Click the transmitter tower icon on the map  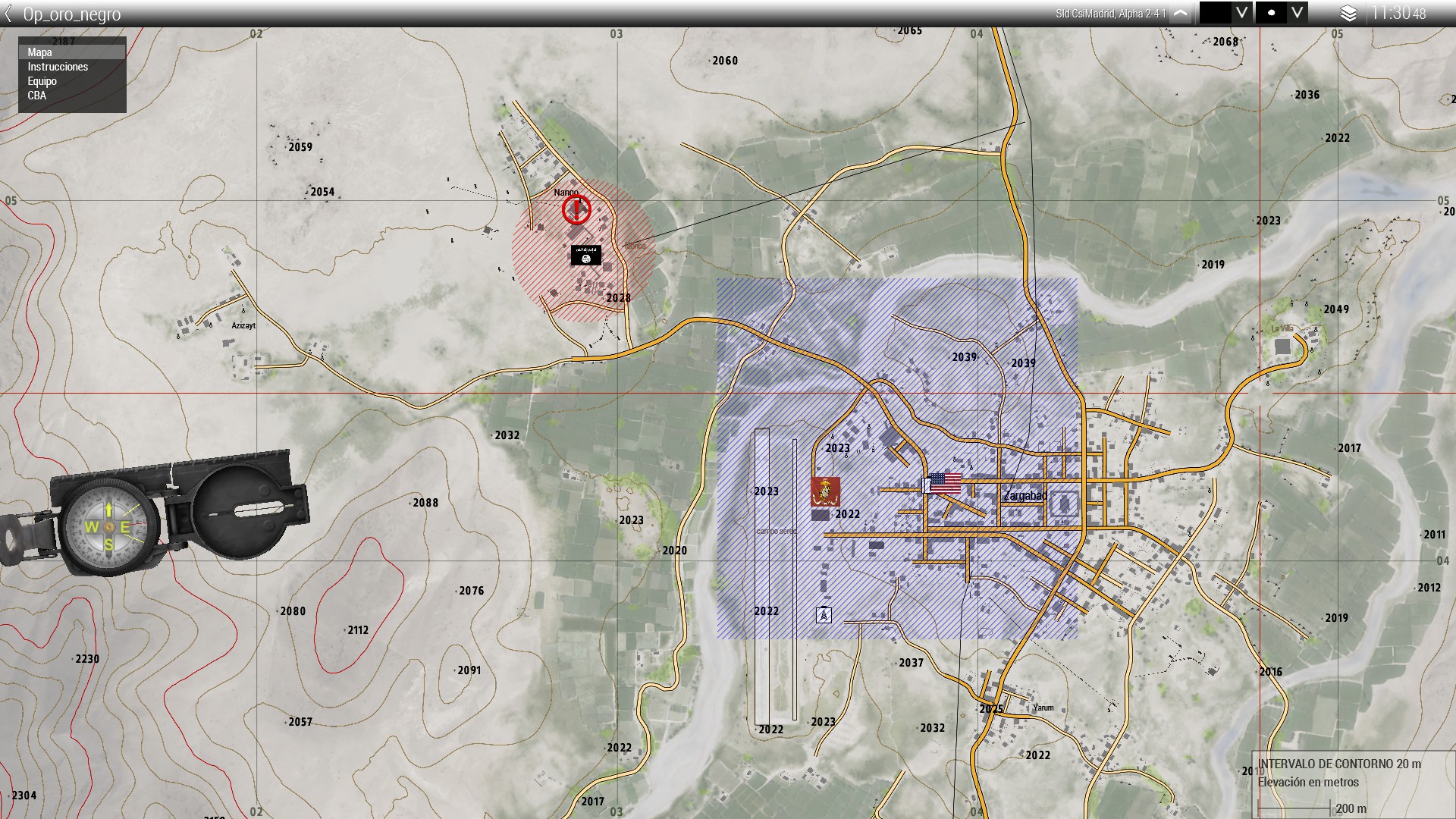coord(824,615)
